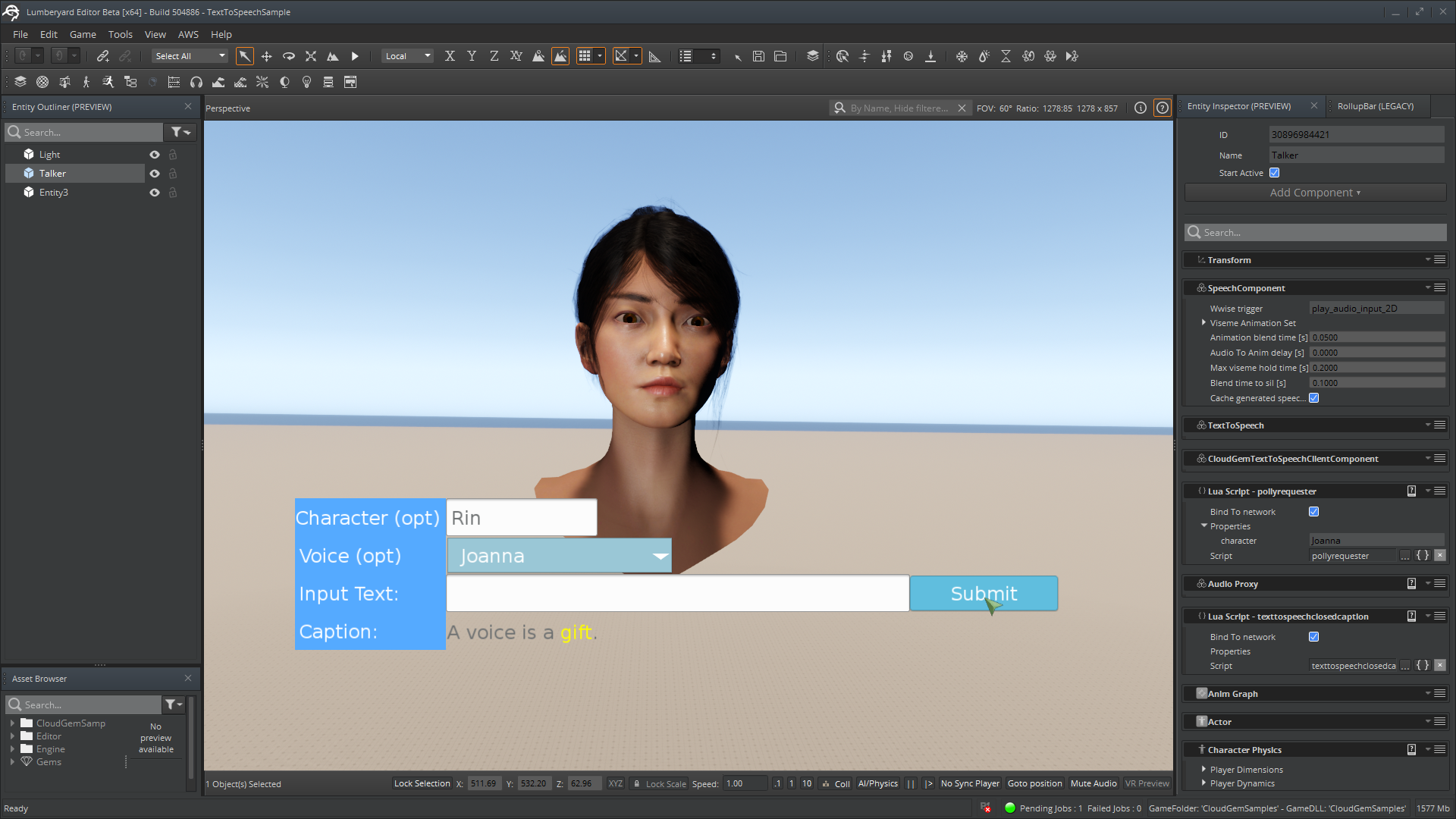Select the Entity Outliner search filter icon
Screen dimensions: 1456x819
(x=179, y=131)
